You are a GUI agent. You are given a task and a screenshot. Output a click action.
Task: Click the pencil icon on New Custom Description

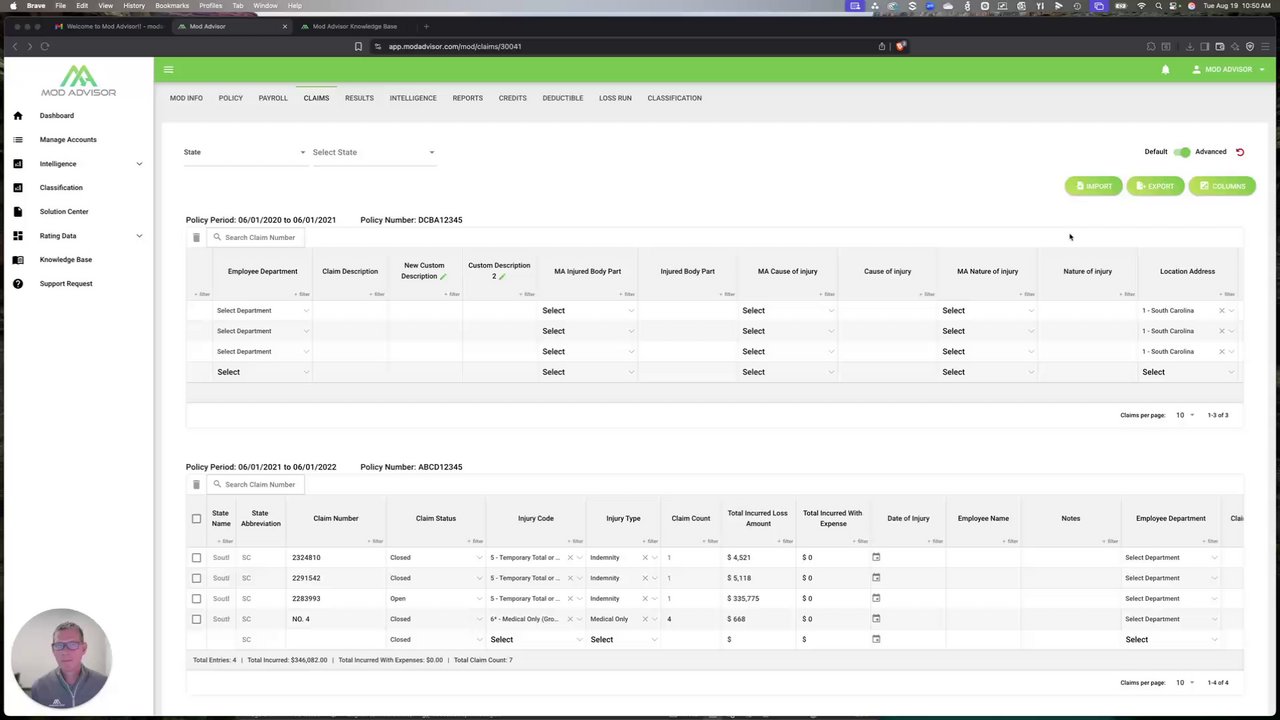[443, 277]
